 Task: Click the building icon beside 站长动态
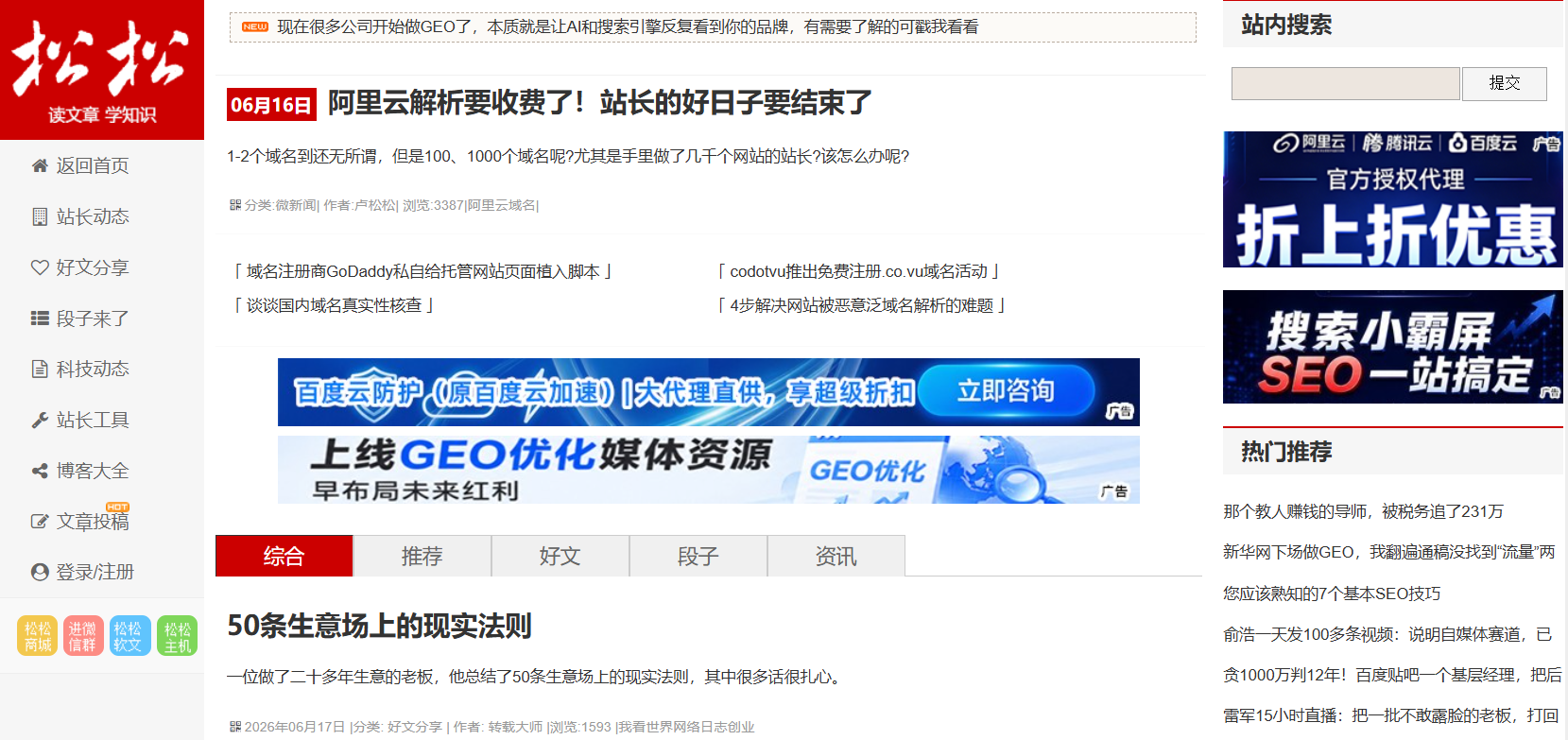coord(40,216)
